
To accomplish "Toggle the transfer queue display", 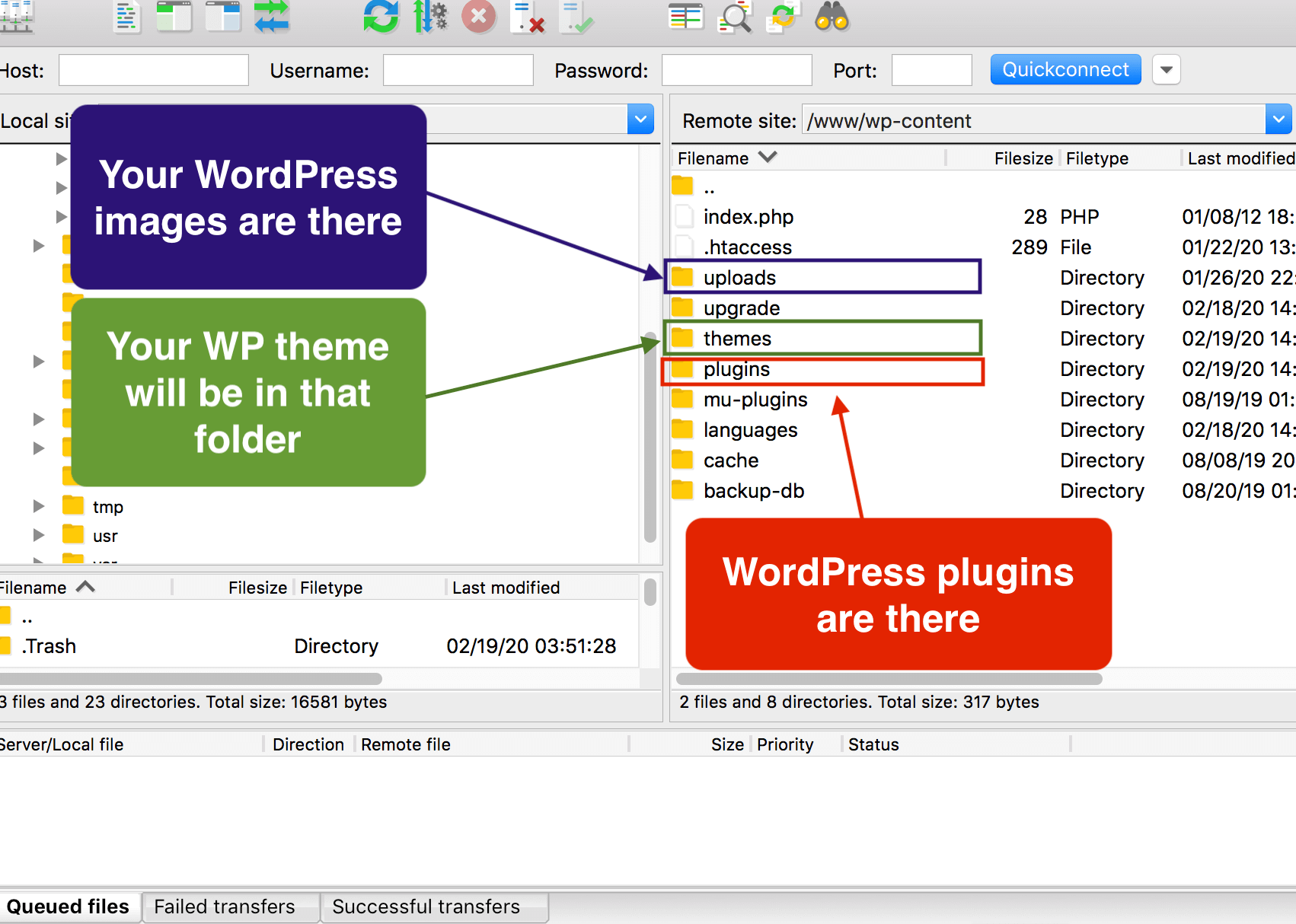I will click(272, 17).
